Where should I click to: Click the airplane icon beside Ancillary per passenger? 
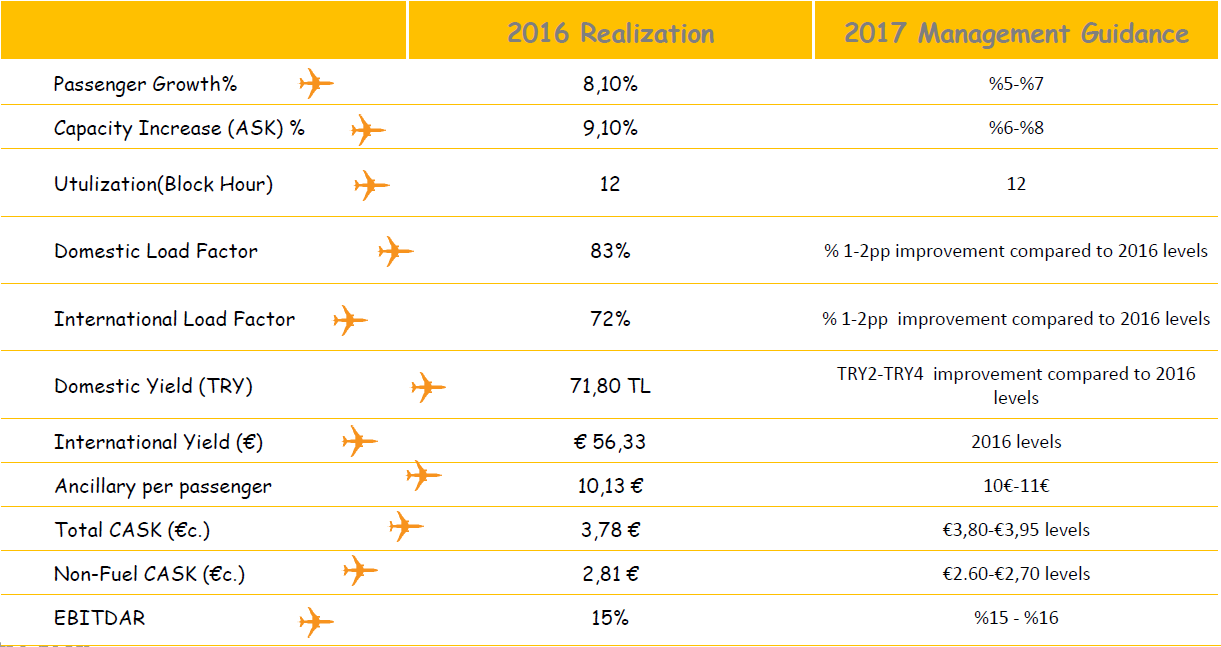tap(423, 475)
